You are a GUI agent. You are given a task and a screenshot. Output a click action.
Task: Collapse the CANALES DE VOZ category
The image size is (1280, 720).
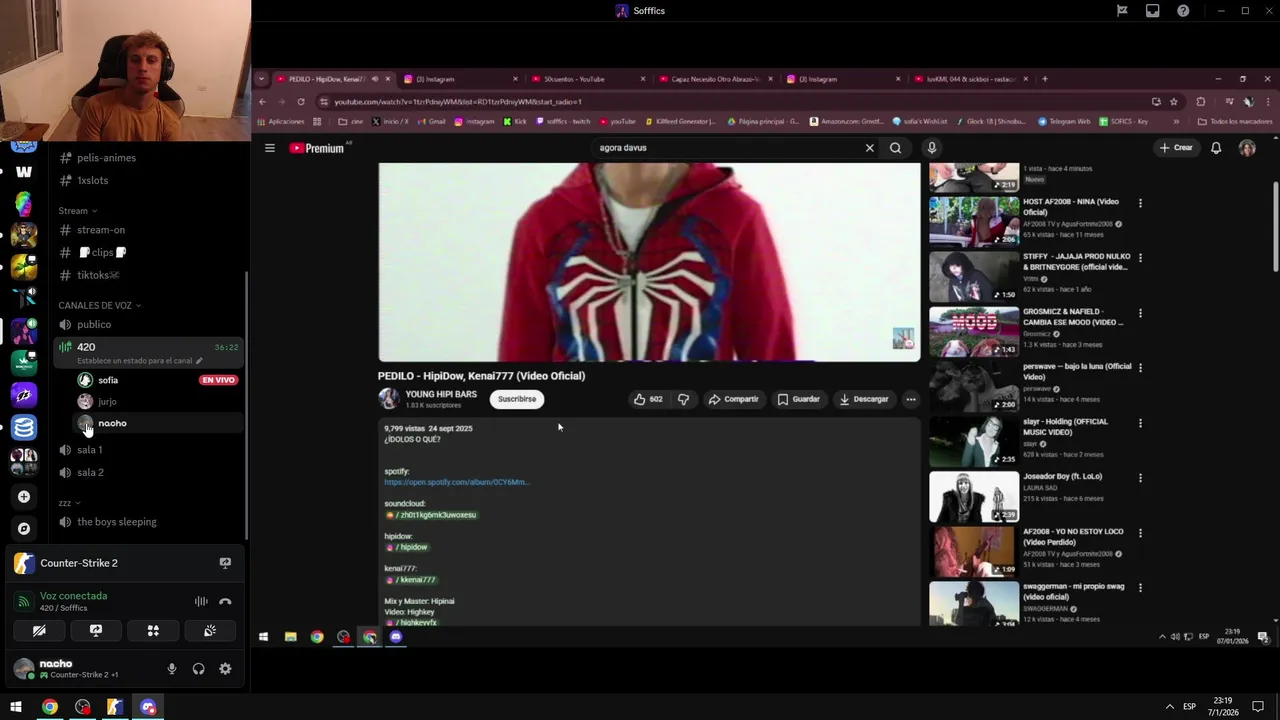tap(99, 305)
